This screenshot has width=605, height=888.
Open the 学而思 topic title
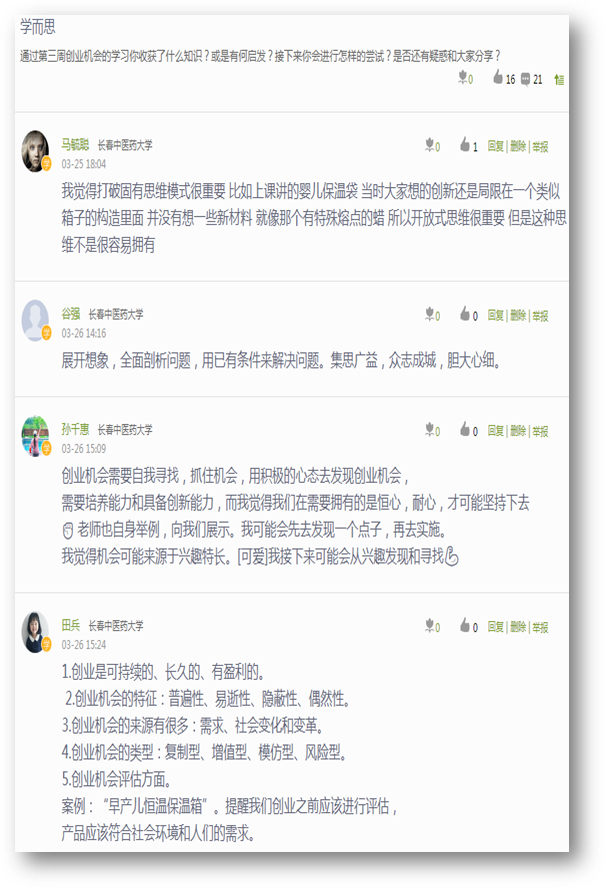(x=38, y=27)
